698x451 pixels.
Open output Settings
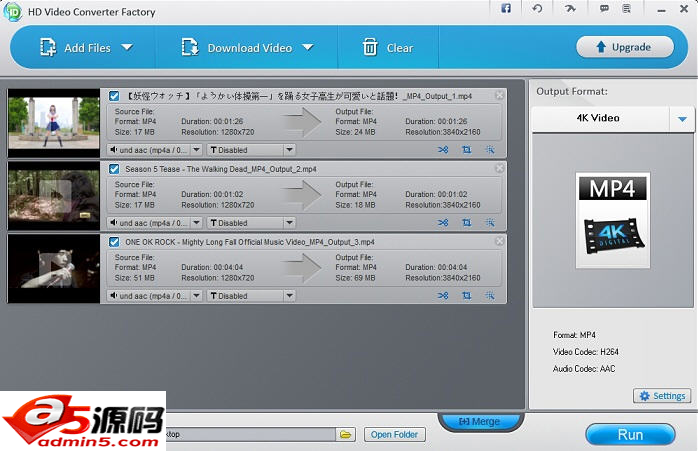662,396
